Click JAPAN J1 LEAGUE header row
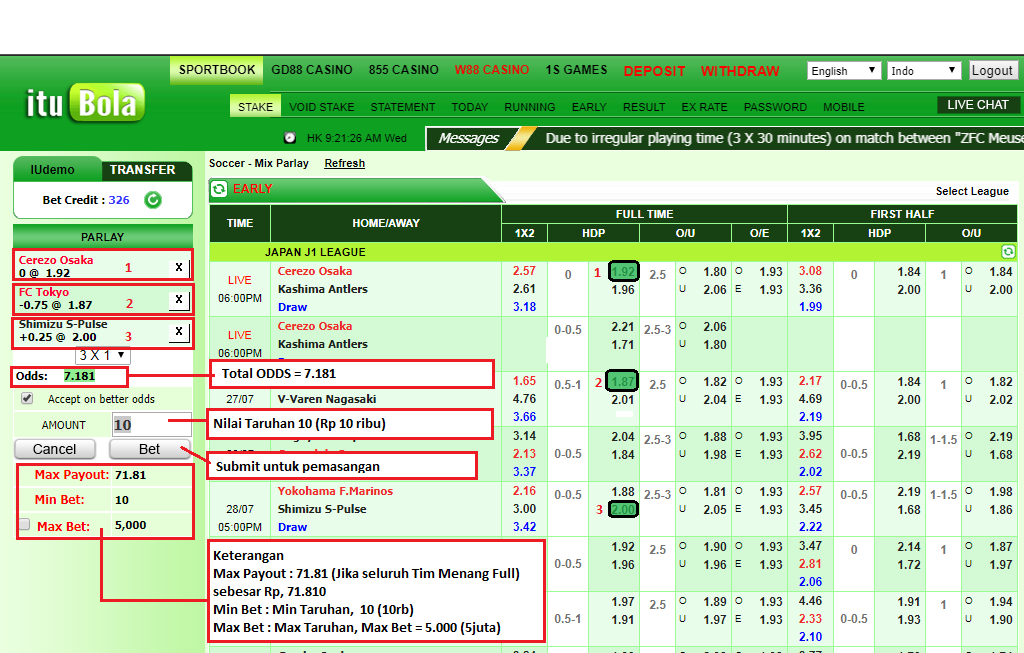The width and height of the screenshot is (1024, 653). click(x=613, y=251)
